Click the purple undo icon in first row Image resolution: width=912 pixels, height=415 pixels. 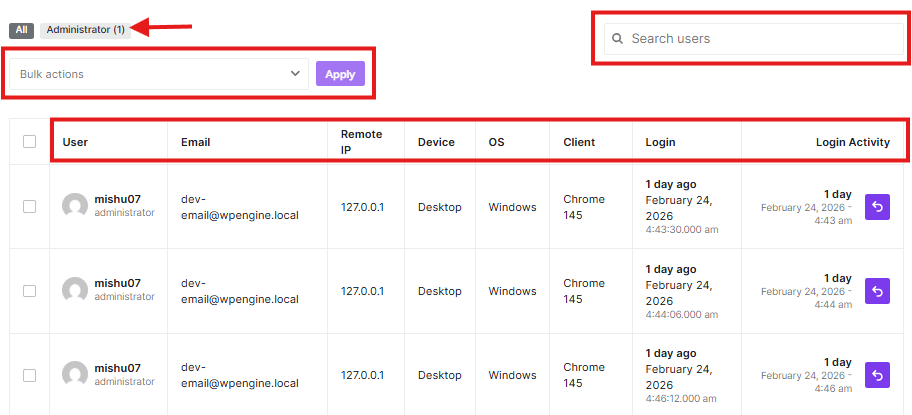click(x=877, y=207)
